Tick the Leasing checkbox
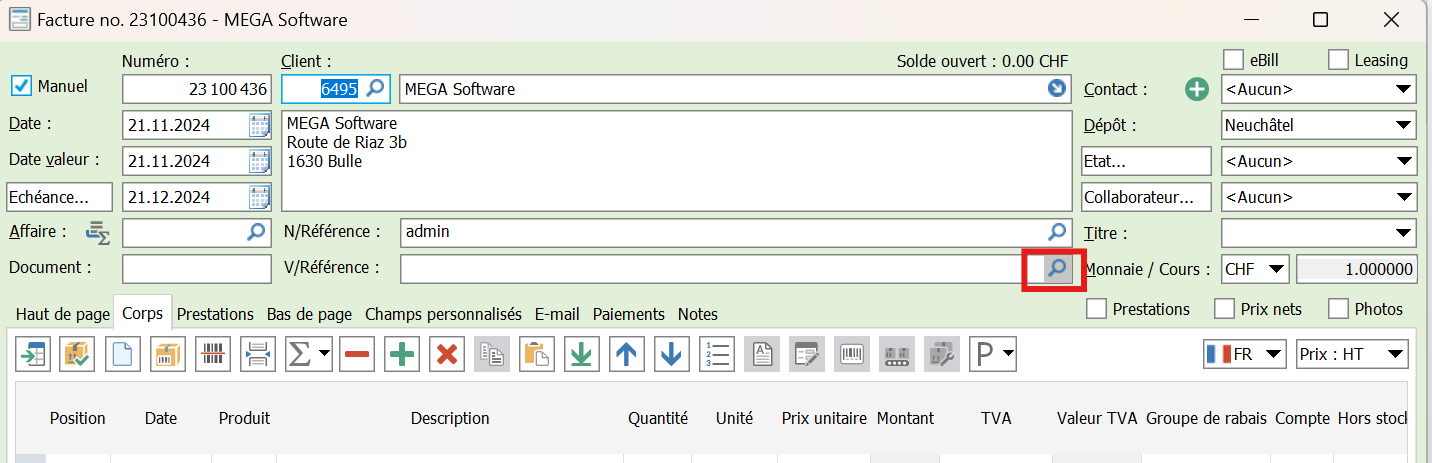 point(1339,60)
